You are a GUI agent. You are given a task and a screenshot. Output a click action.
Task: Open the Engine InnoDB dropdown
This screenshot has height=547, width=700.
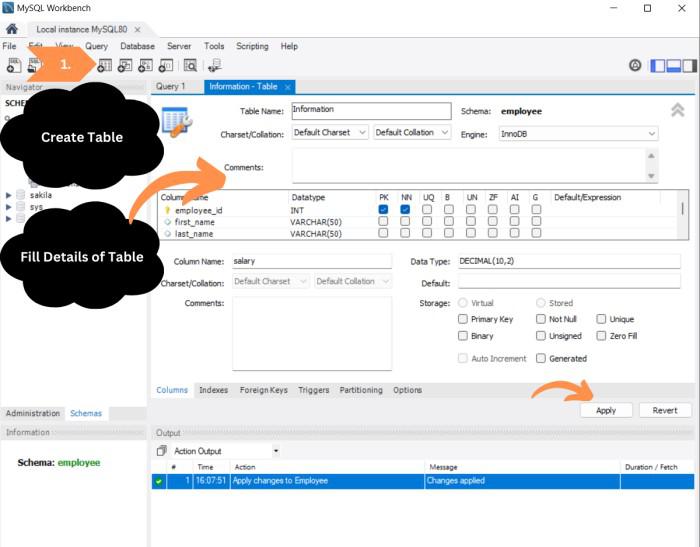(x=578, y=134)
